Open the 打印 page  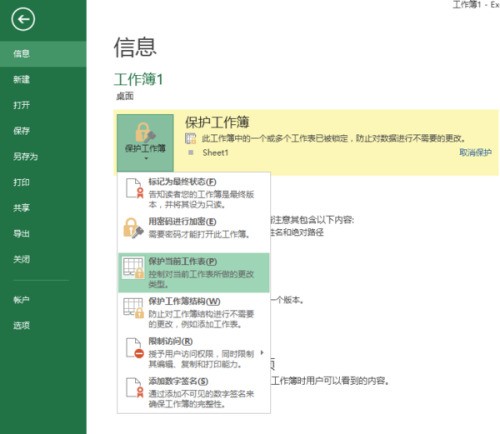43,182
